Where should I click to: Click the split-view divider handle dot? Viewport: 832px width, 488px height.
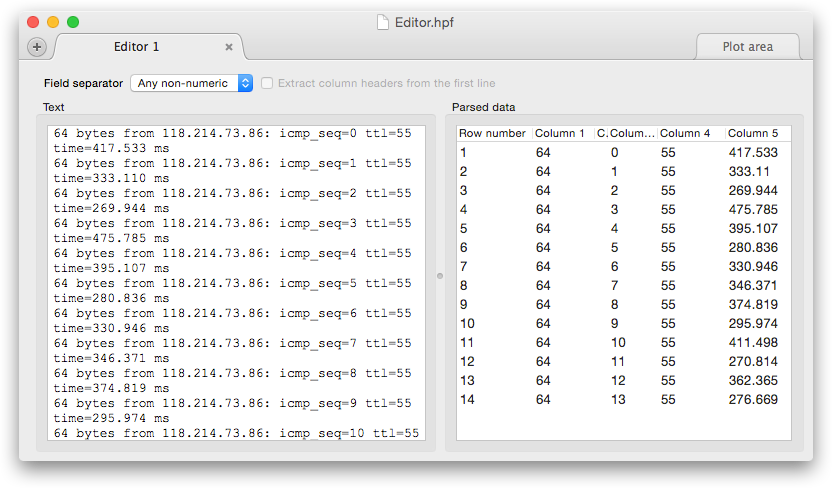pos(440,275)
